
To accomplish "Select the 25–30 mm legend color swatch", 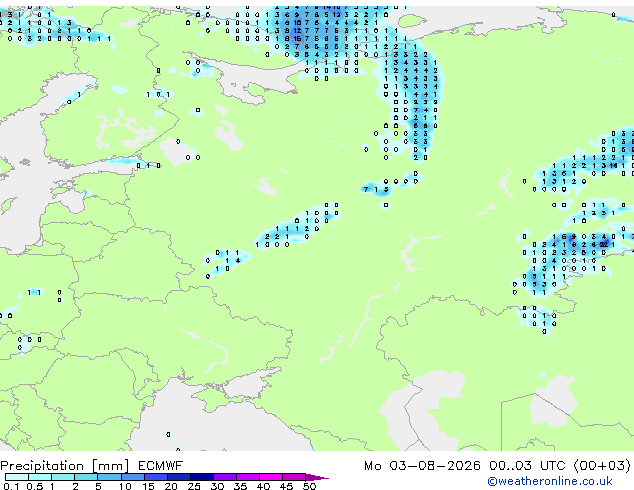I will tap(201, 477).
